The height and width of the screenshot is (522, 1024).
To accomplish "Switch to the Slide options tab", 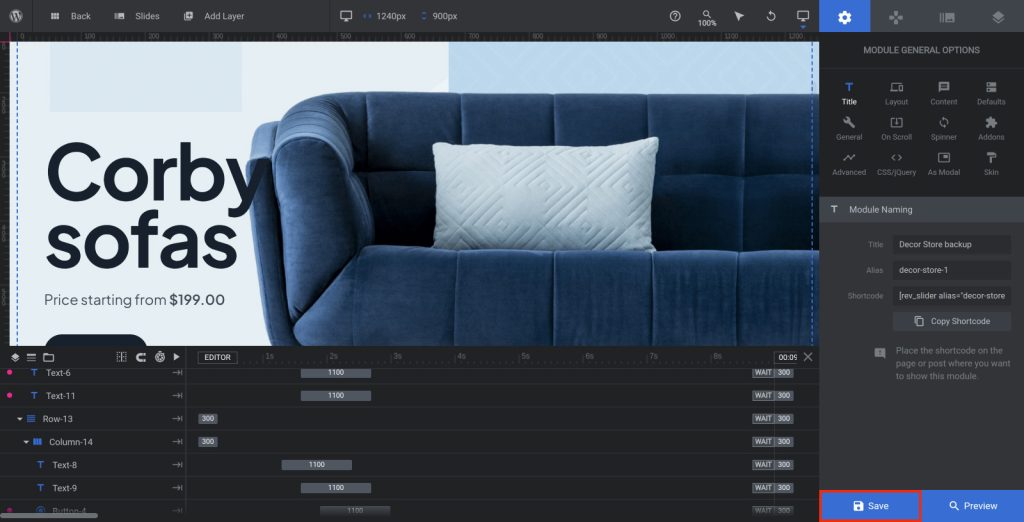I will (947, 17).
